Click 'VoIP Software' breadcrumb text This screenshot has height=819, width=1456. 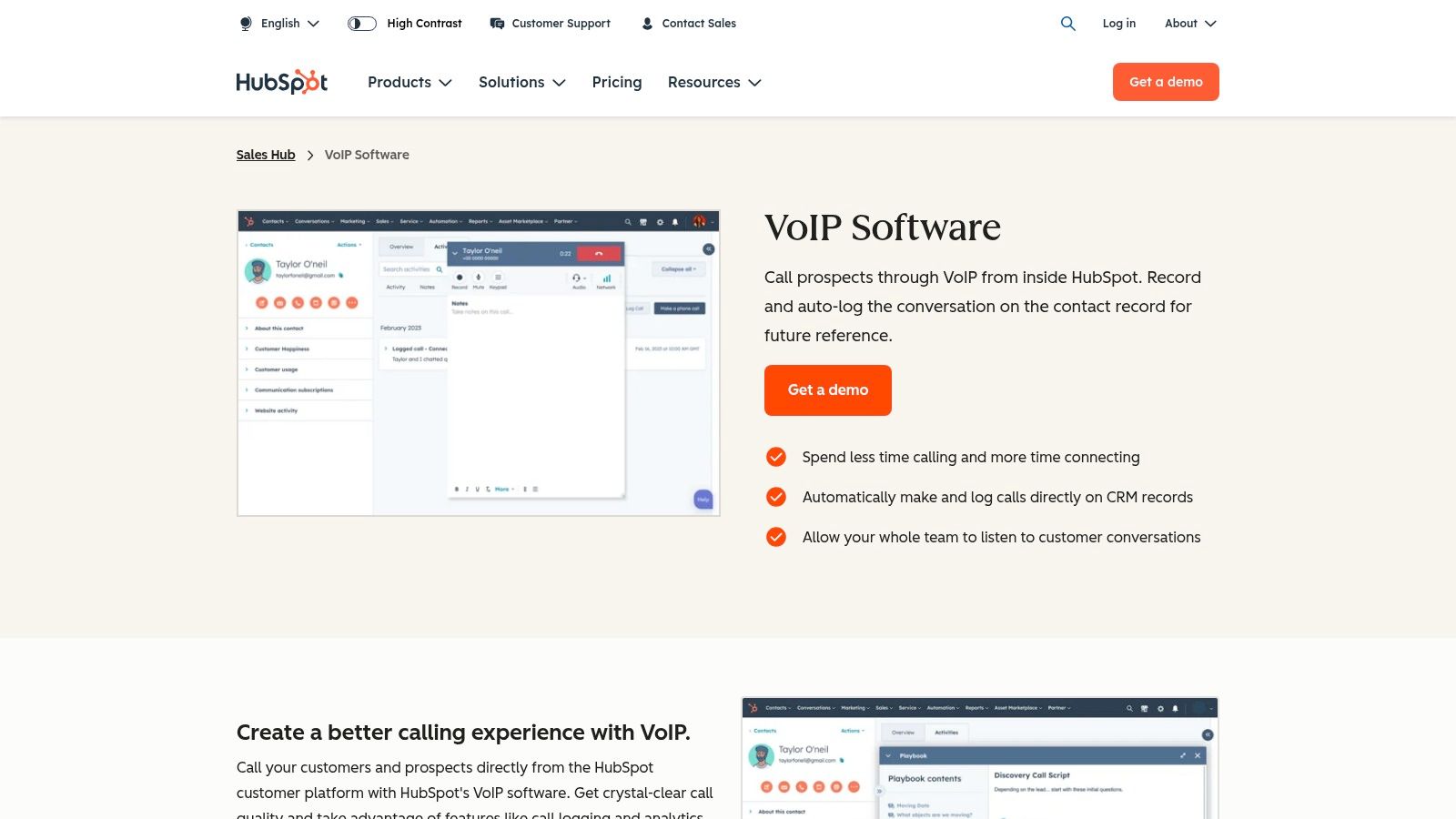point(367,155)
